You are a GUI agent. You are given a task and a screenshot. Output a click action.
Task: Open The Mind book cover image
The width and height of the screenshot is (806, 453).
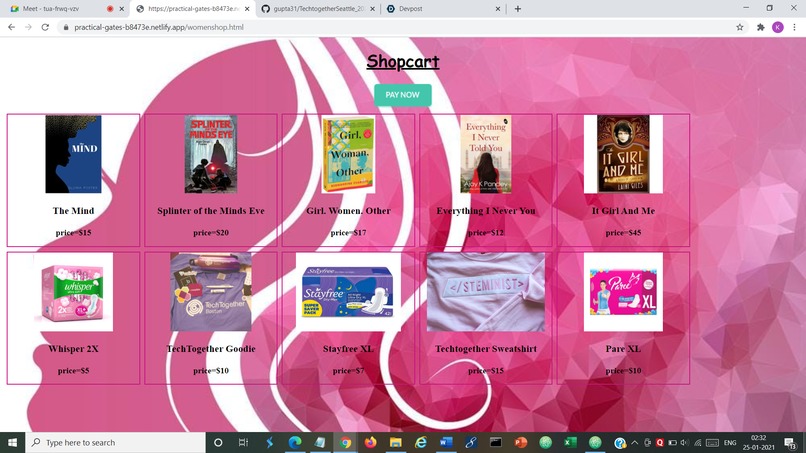point(74,154)
